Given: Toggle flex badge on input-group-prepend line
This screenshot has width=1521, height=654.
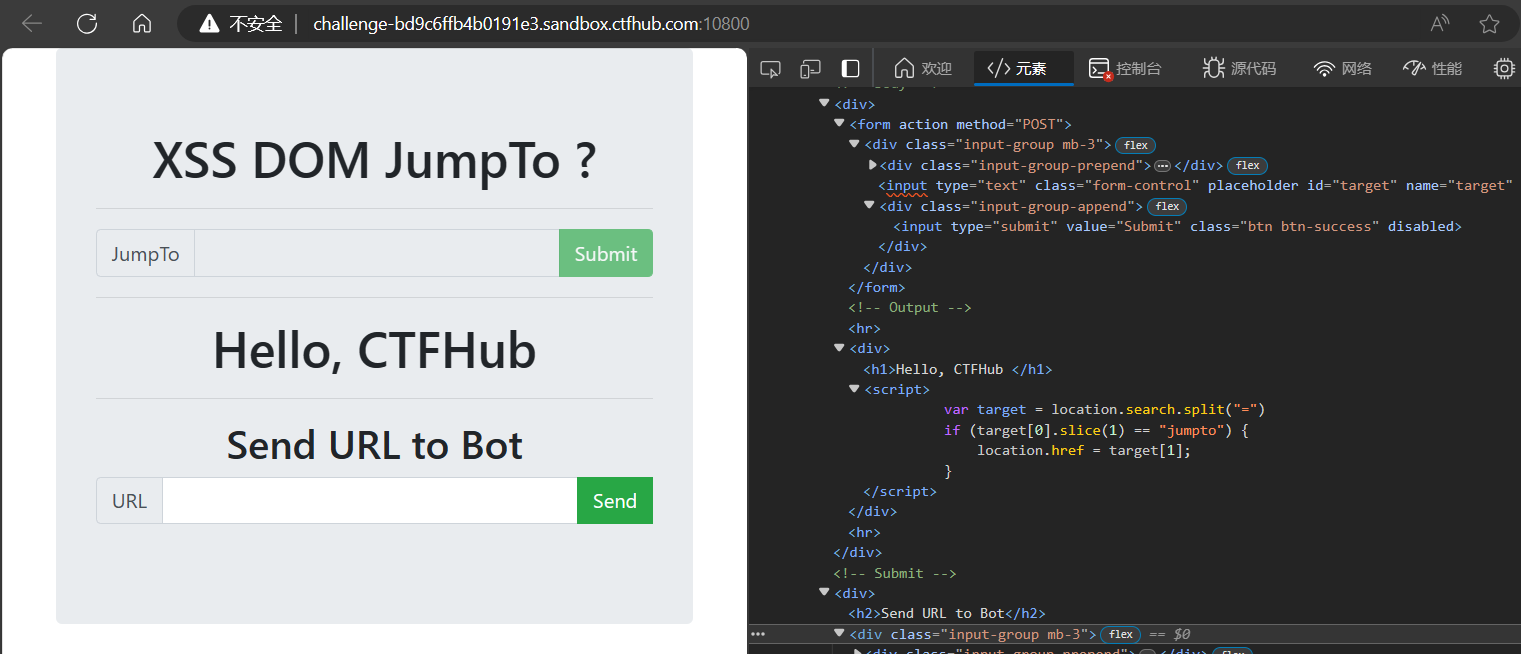Looking at the screenshot, I should (1247, 165).
